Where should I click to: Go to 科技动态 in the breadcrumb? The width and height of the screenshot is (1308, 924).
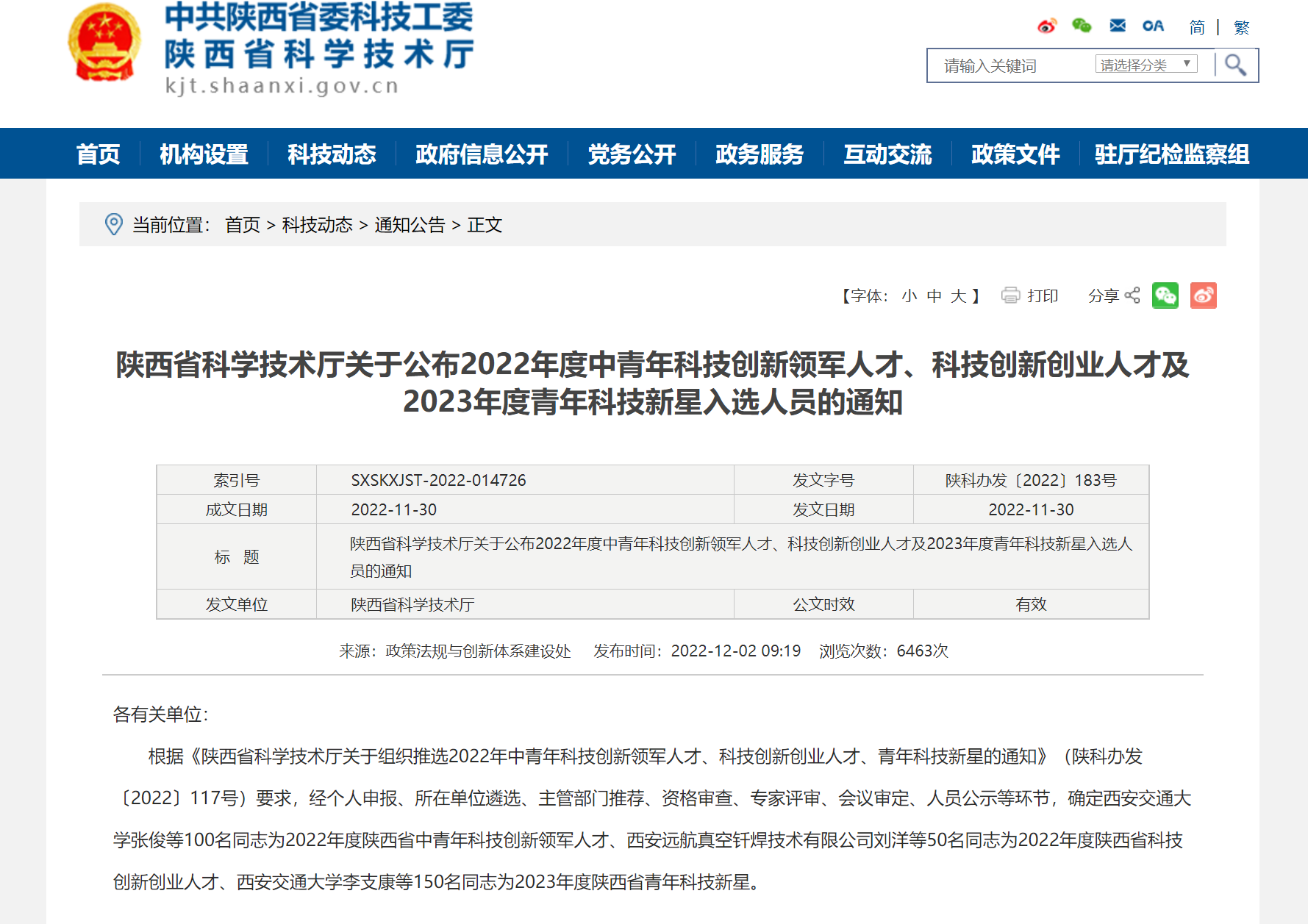coord(317,224)
